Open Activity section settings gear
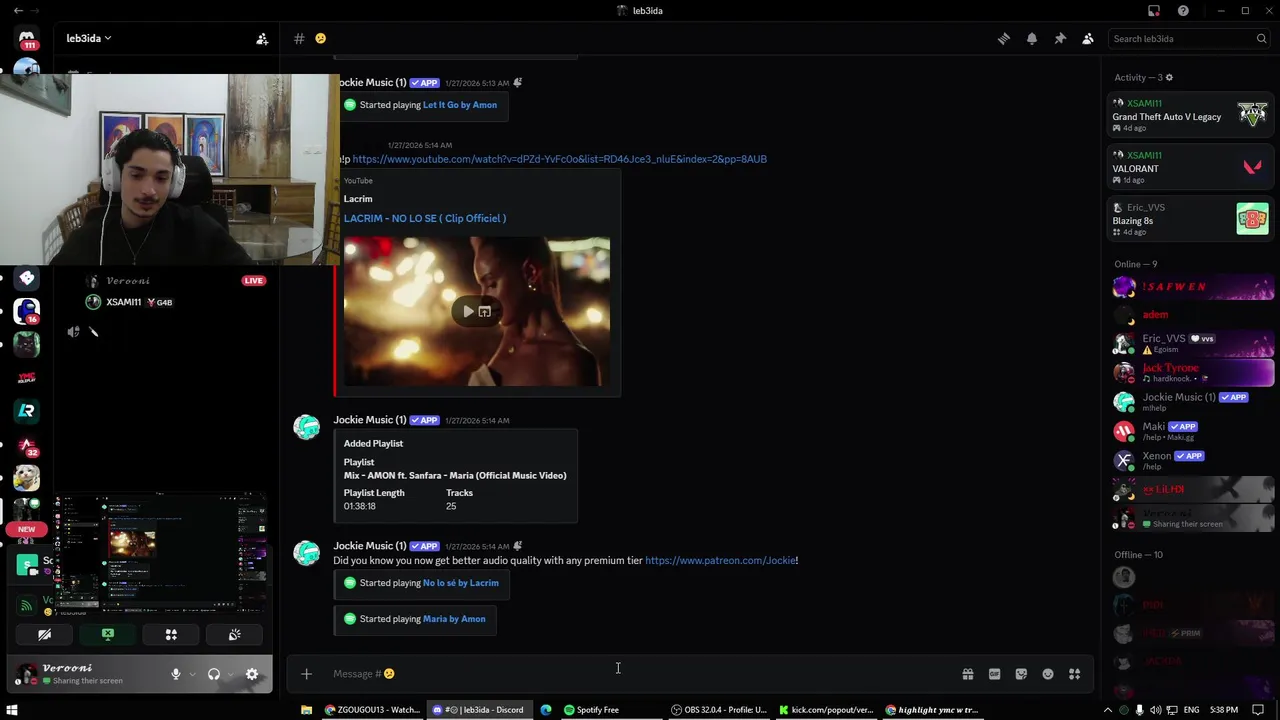1280x720 pixels. click(x=1169, y=78)
